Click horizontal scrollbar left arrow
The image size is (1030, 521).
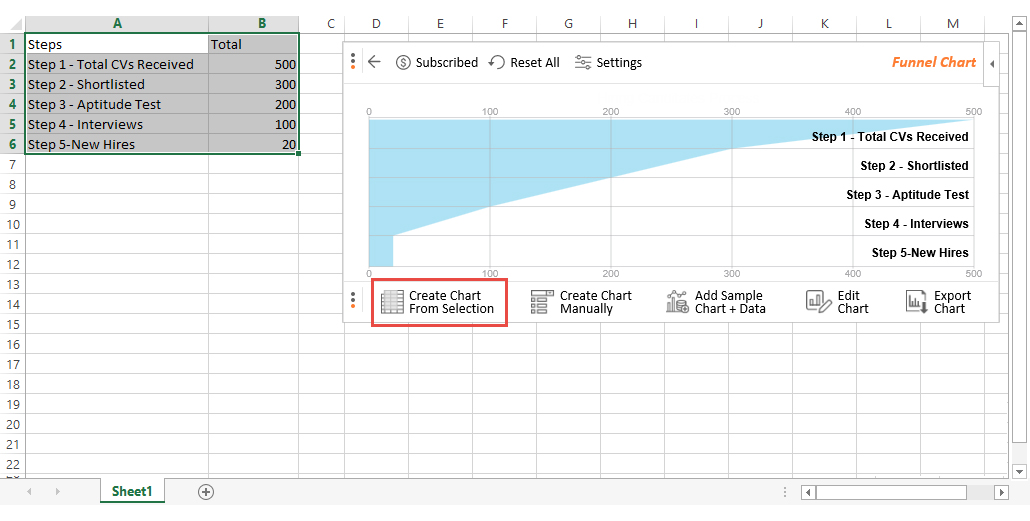click(809, 492)
